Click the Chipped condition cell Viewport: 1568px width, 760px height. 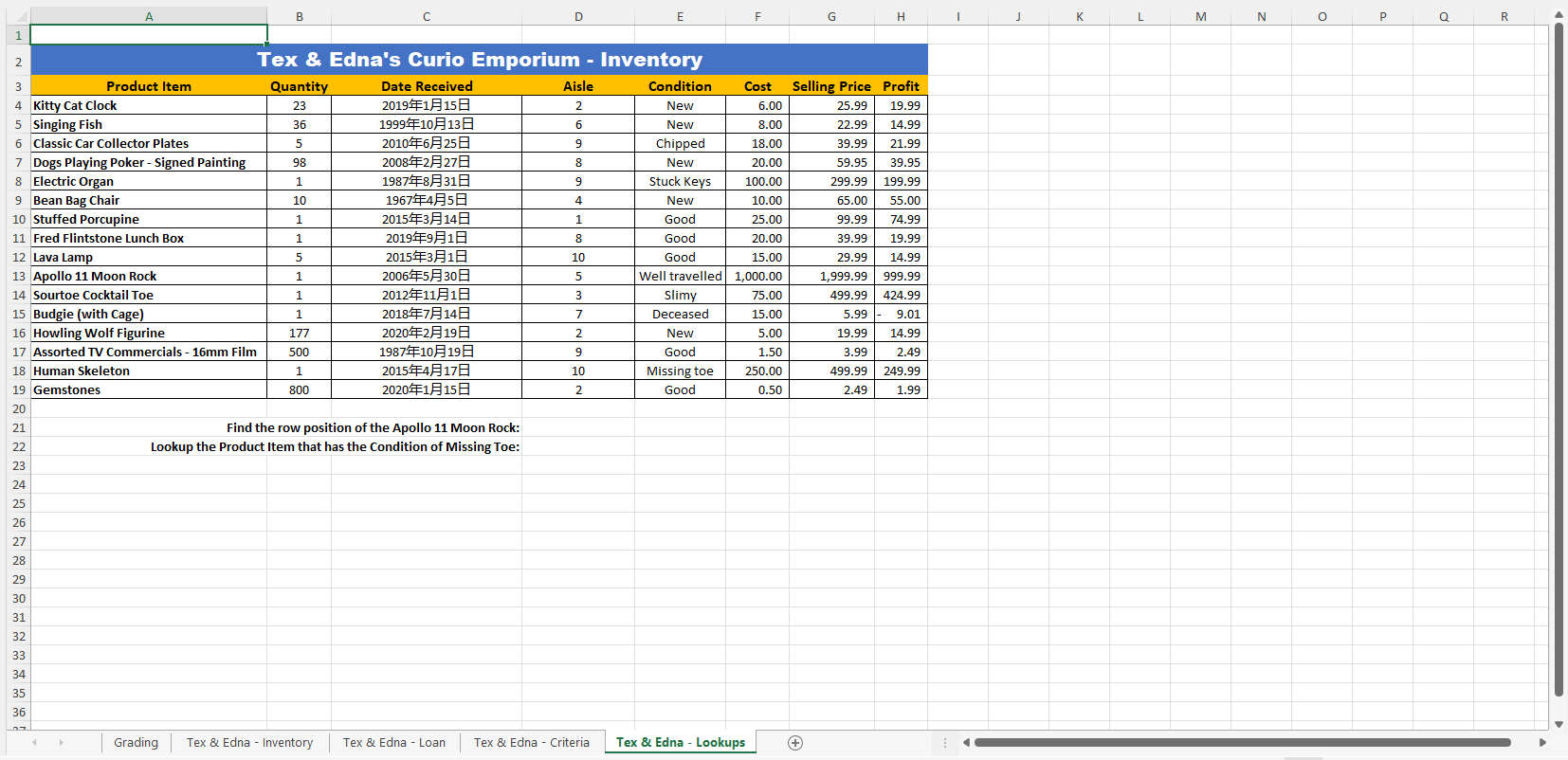tap(680, 143)
